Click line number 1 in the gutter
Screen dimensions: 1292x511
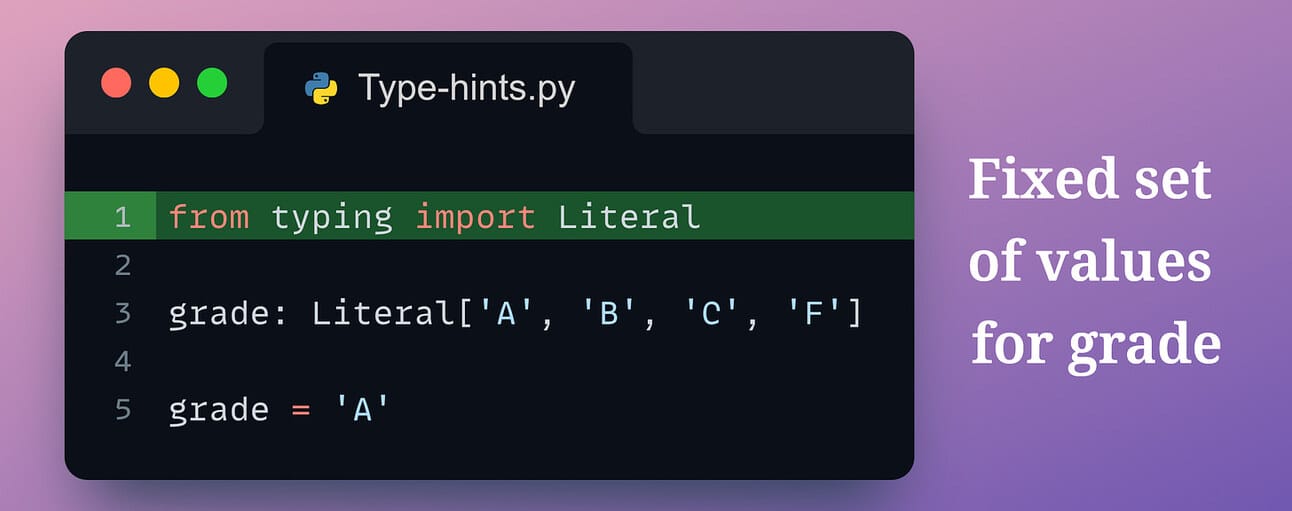pos(122,217)
